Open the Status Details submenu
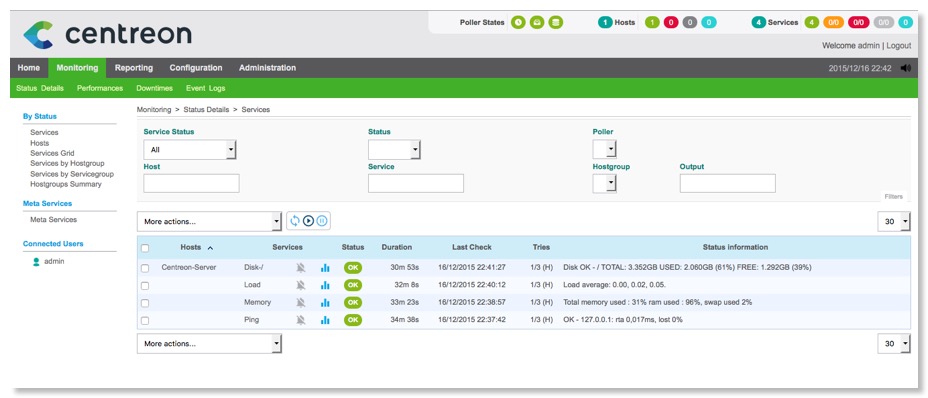The height and width of the screenshot is (398, 928). point(40,88)
